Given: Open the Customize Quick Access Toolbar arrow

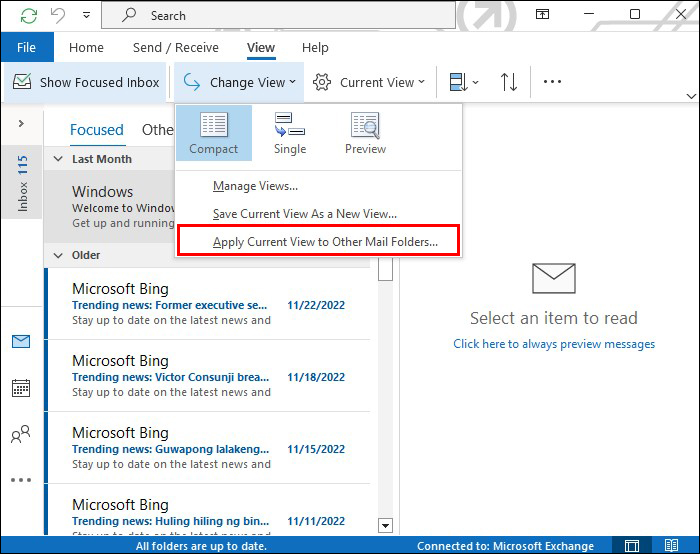Looking at the screenshot, I should (86, 16).
